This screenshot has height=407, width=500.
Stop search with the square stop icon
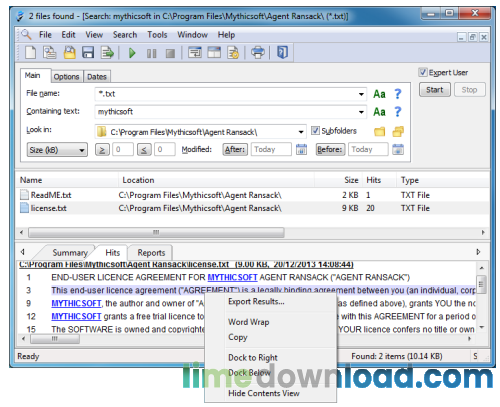pyautogui.click(x=170, y=53)
